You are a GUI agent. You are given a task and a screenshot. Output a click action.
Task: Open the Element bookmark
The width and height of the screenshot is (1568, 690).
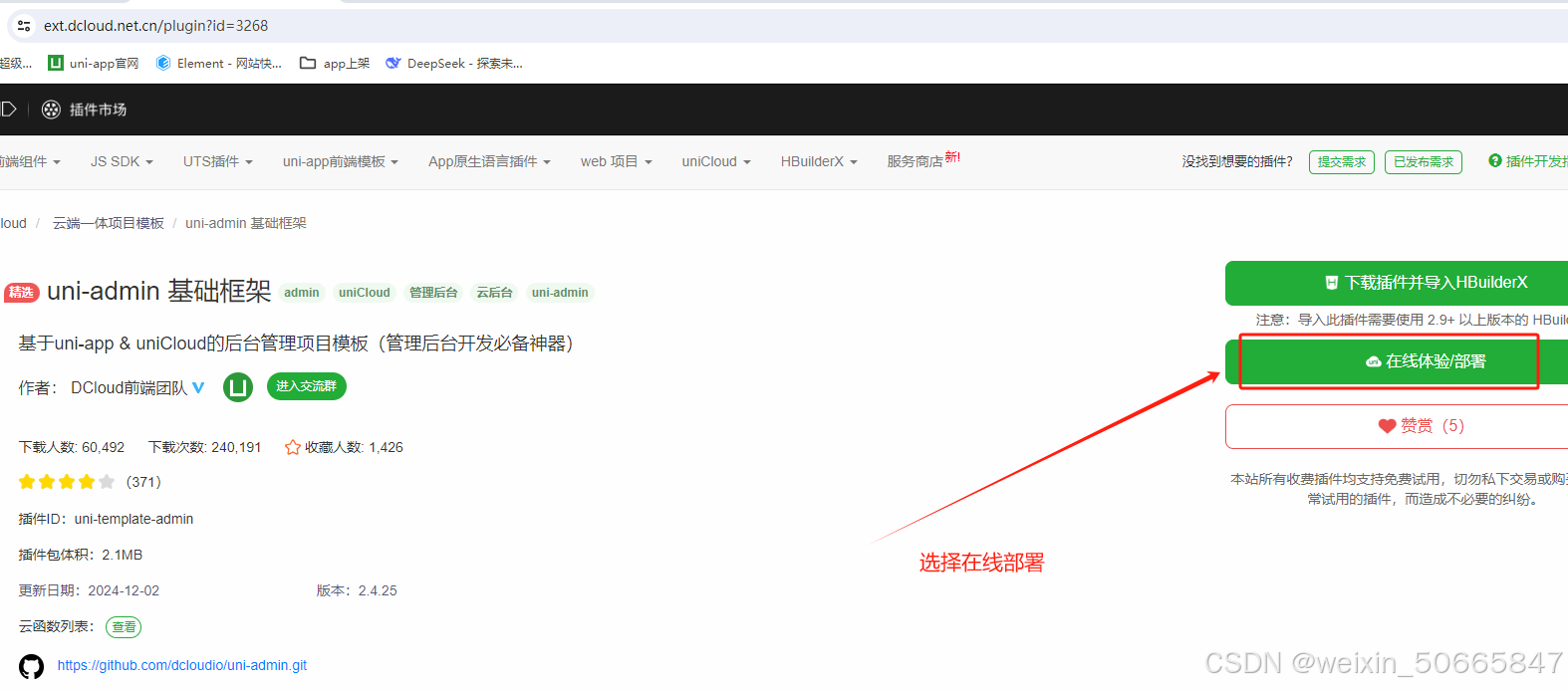(x=219, y=64)
